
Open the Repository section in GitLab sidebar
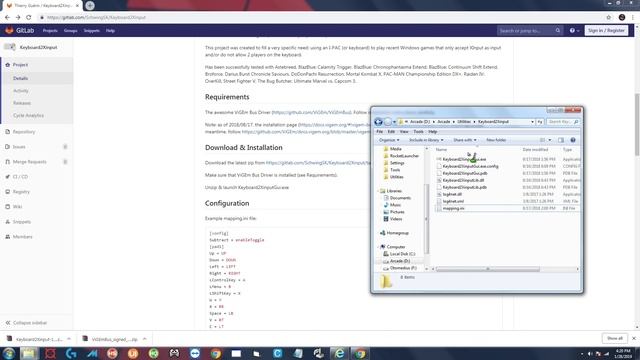(24, 132)
